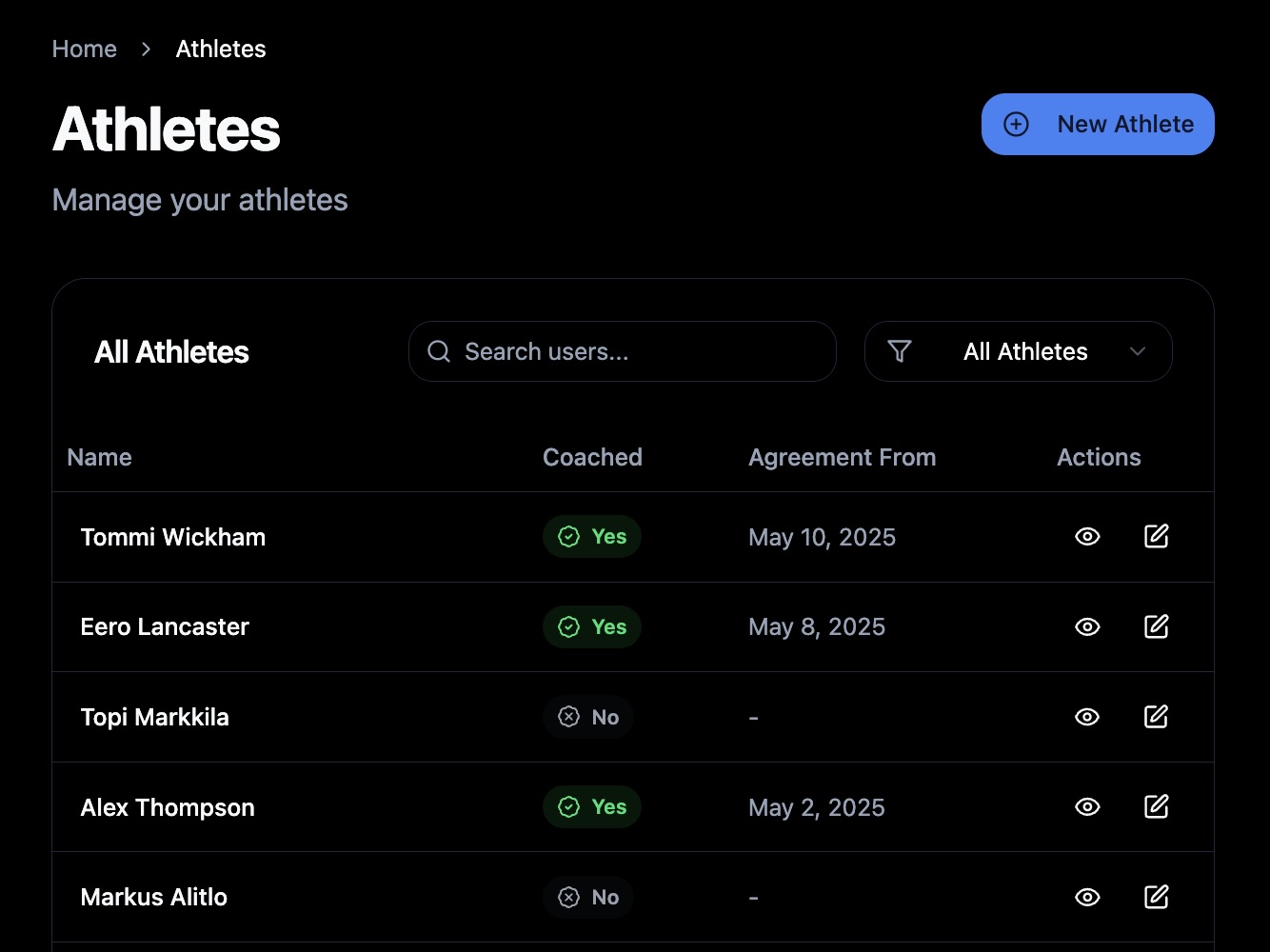The width and height of the screenshot is (1270, 952).
Task: View Topi Markkila with the eye icon
Action: tap(1087, 717)
